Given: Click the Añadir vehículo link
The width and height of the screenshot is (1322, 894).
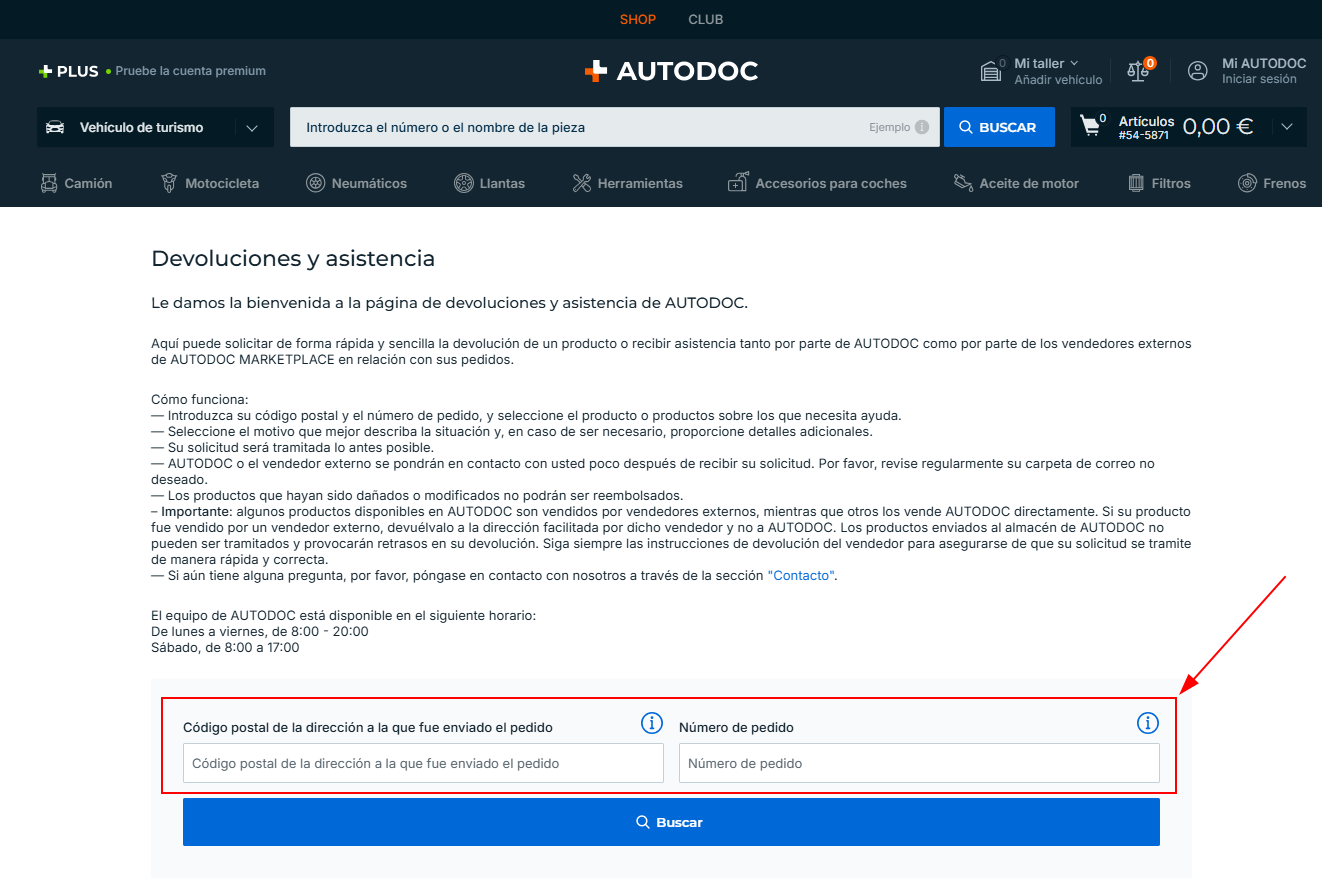Looking at the screenshot, I should (x=1058, y=80).
